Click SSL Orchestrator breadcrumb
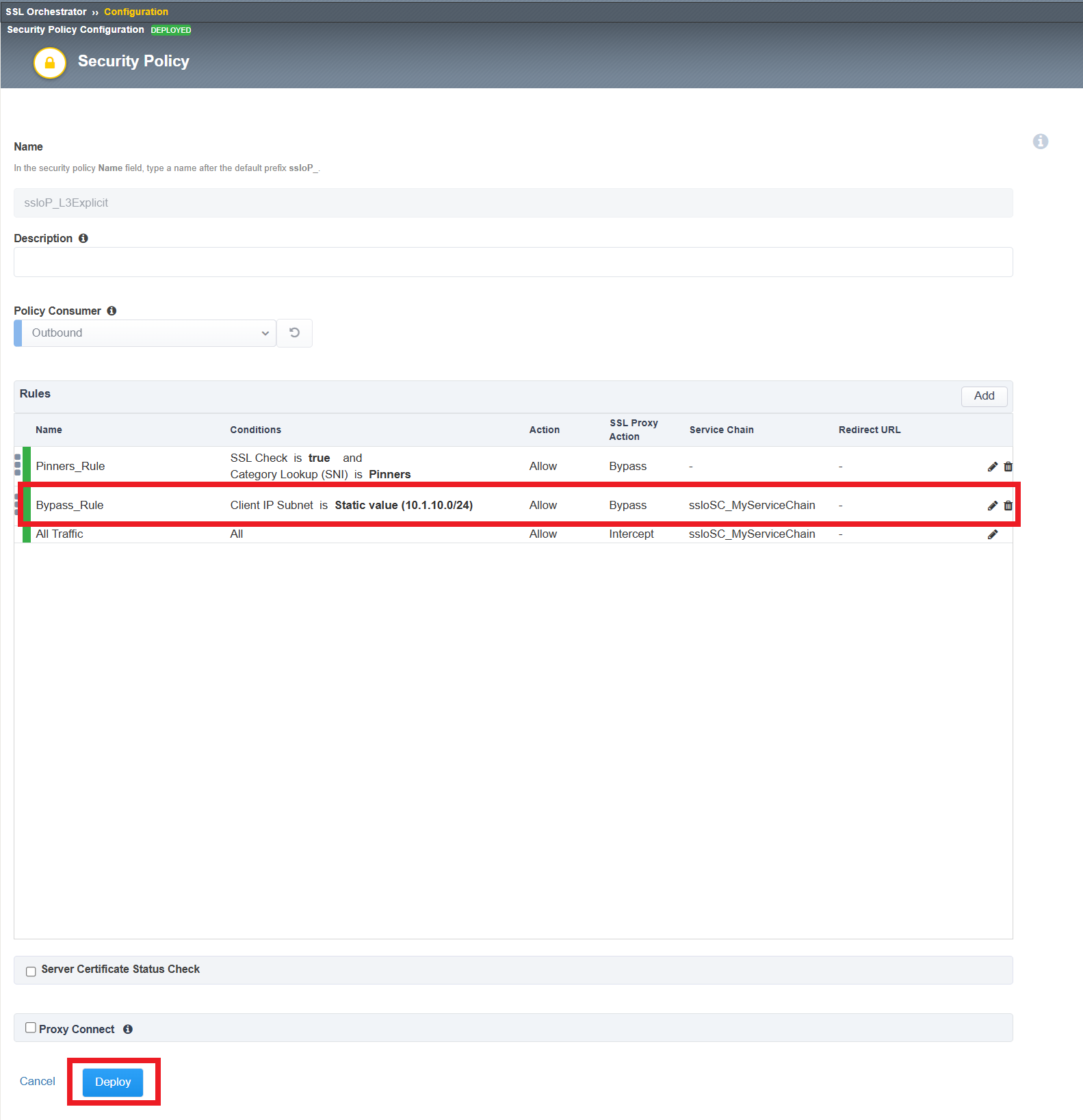 coord(47,12)
